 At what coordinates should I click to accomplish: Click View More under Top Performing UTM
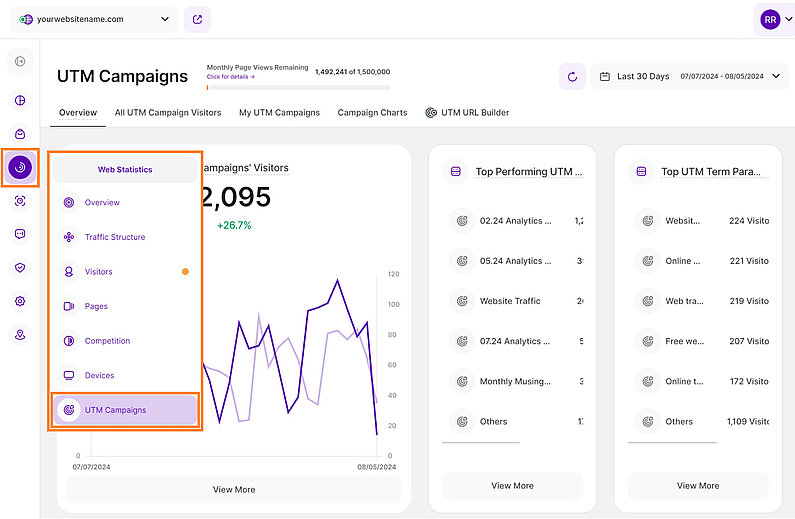point(512,486)
